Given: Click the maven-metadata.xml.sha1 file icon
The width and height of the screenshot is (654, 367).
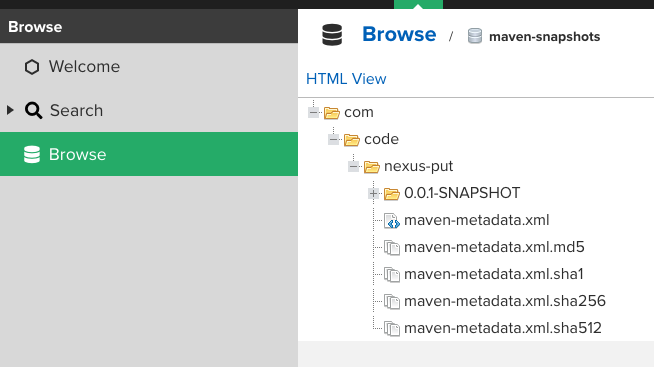Looking at the screenshot, I should 392,275.
